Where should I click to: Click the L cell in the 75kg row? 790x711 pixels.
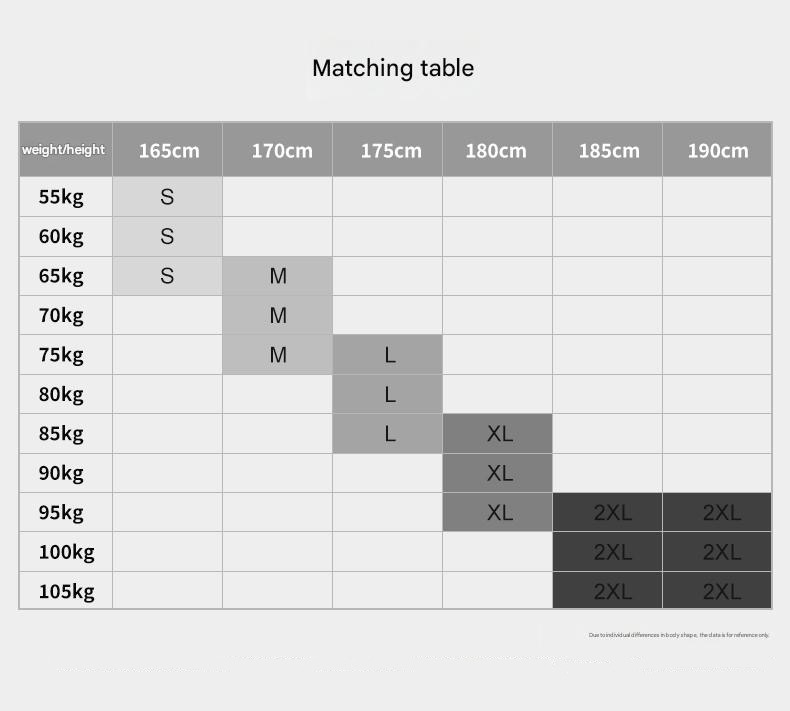(x=390, y=355)
